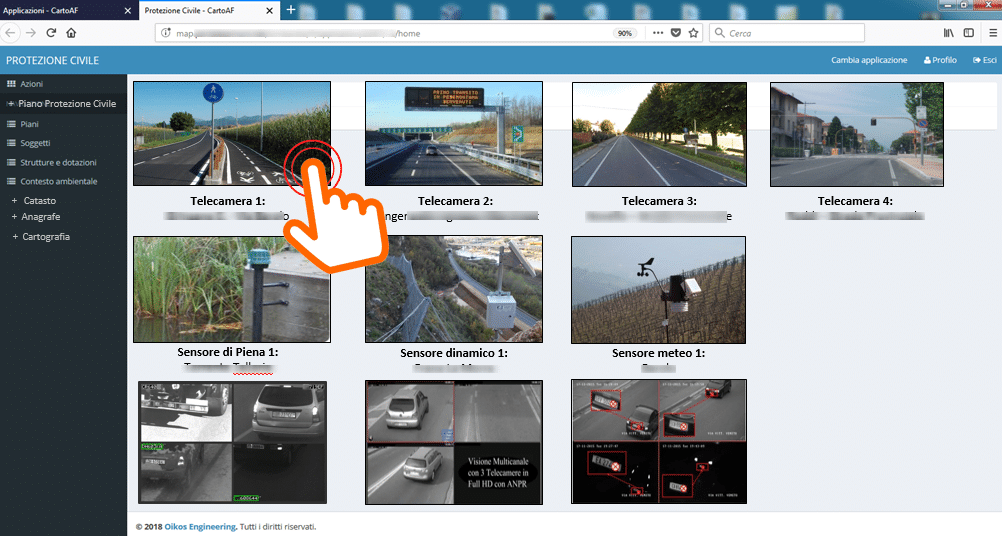The image size is (1002, 536).
Task: Open the Soggetti sidebar item
Action: (63, 143)
